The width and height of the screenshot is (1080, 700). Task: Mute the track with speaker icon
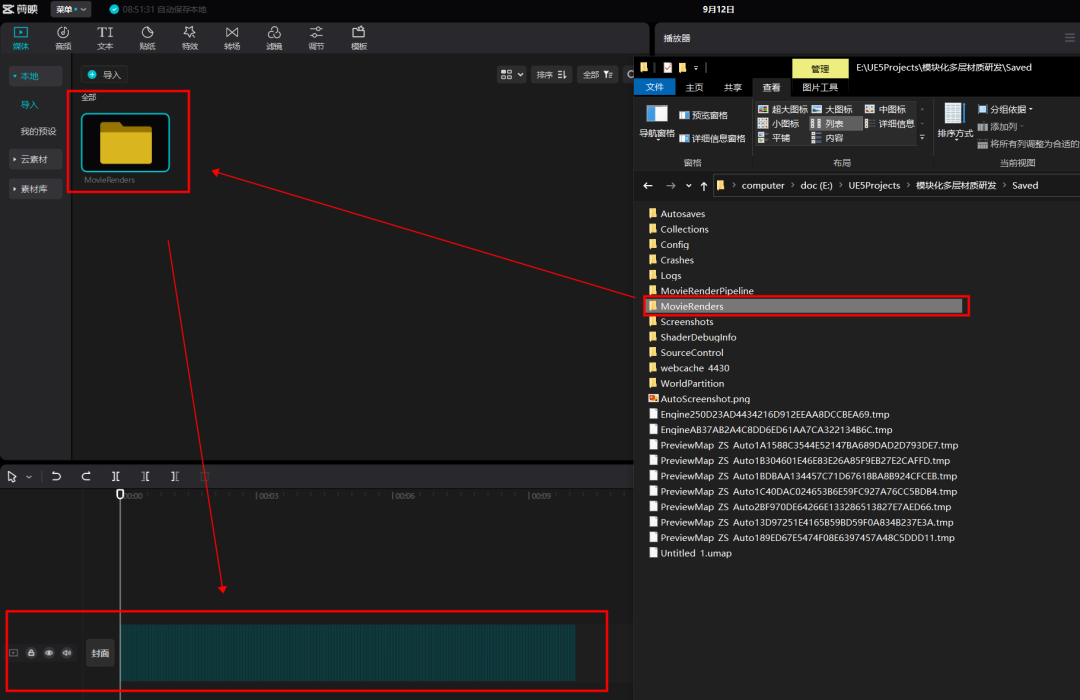[x=67, y=653]
